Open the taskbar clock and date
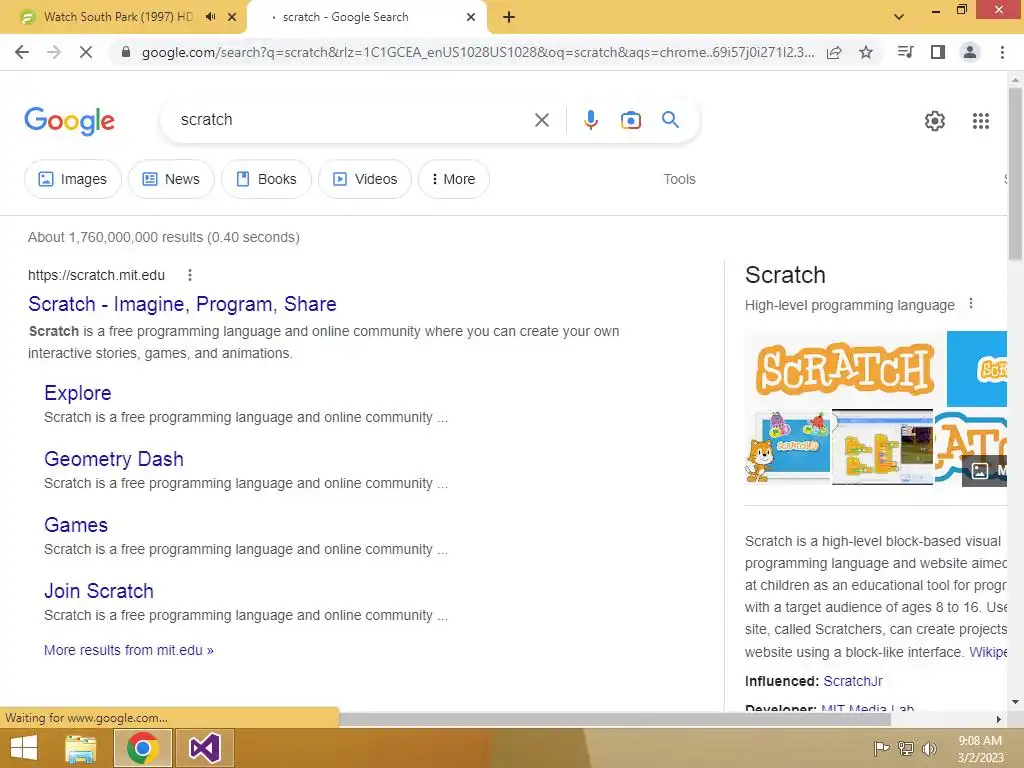 980,749
